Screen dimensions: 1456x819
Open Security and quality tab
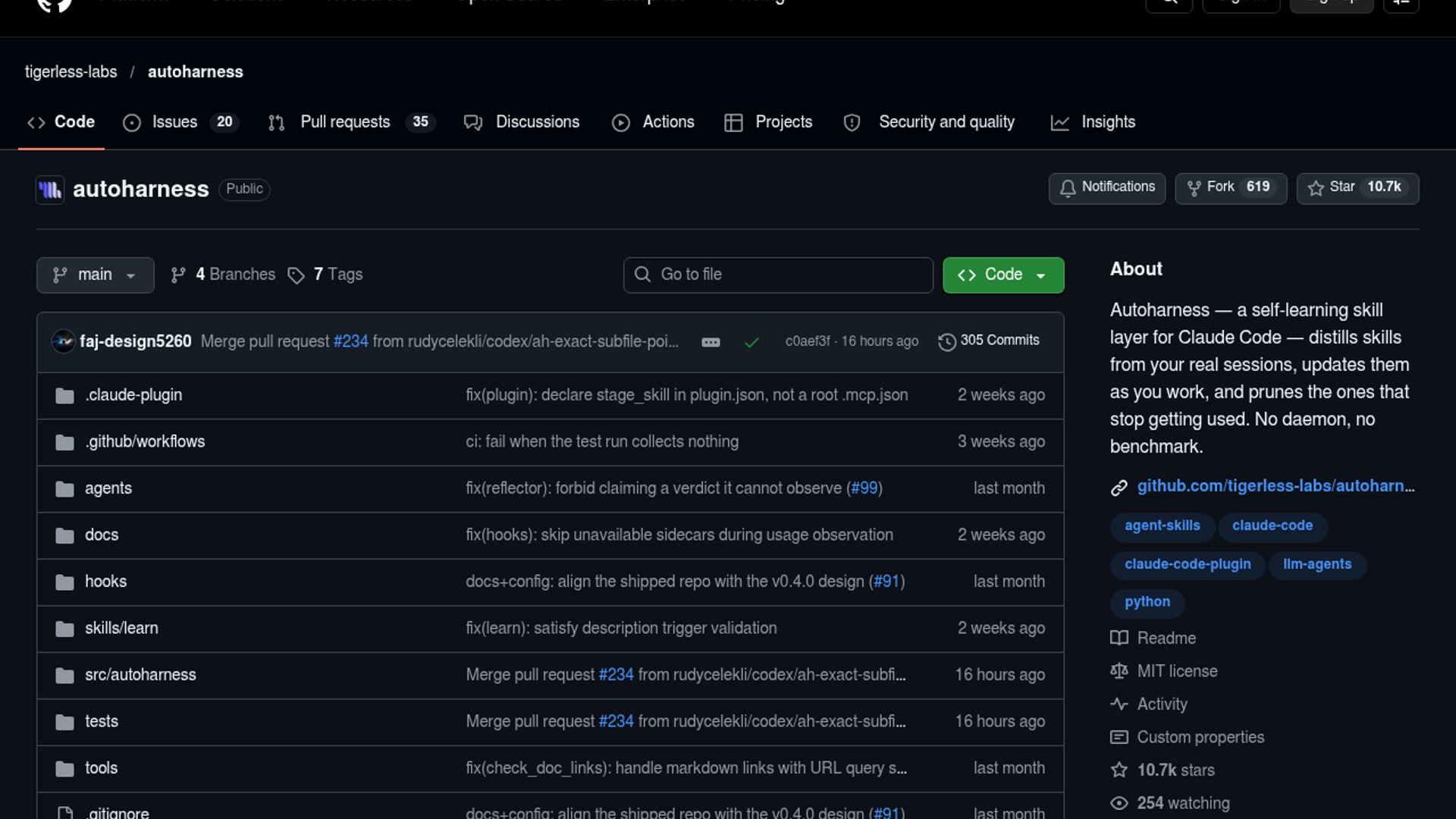pyautogui.click(x=929, y=122)
